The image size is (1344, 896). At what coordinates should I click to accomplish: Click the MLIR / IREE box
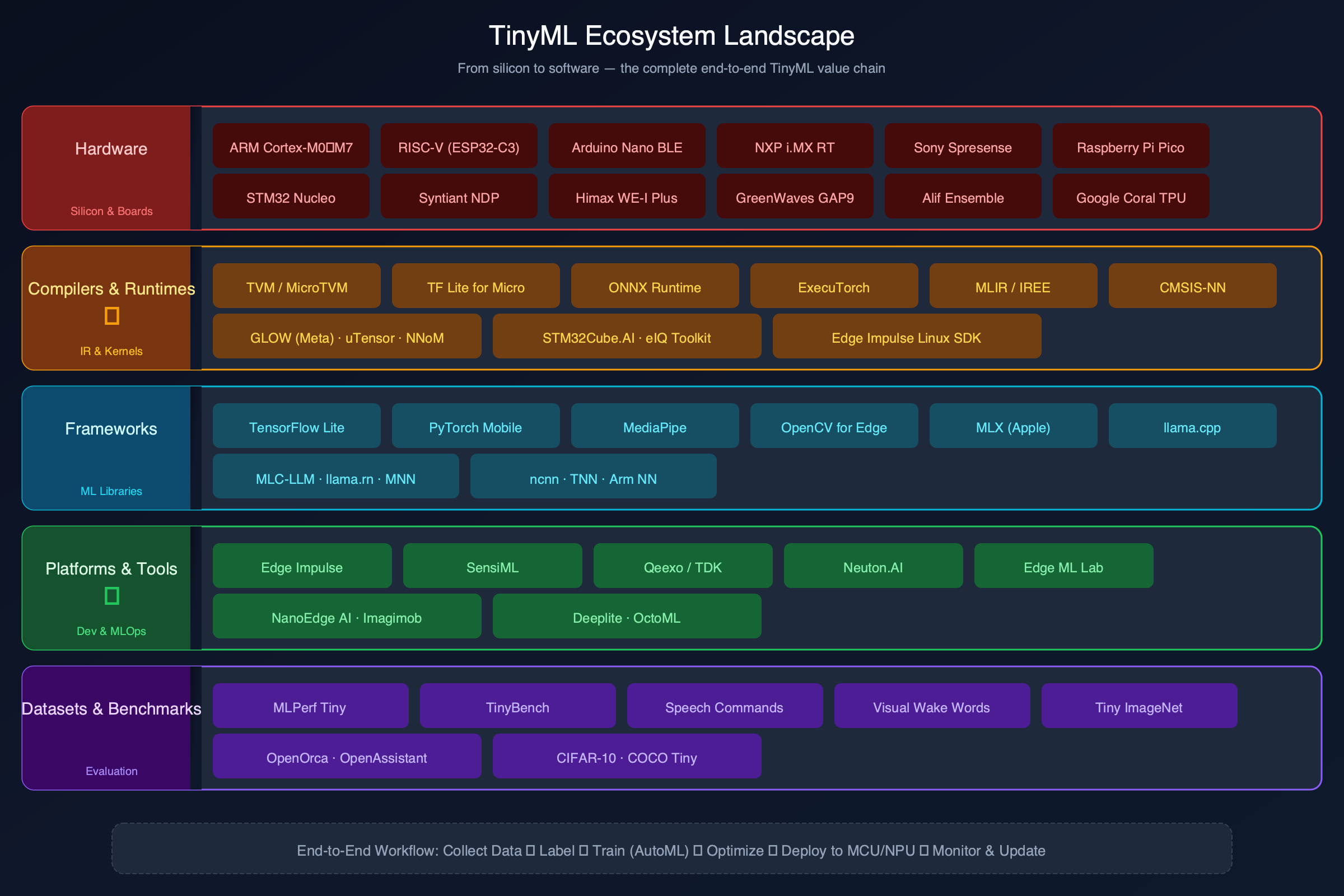pyautogui.click(x=1013, y=286)
